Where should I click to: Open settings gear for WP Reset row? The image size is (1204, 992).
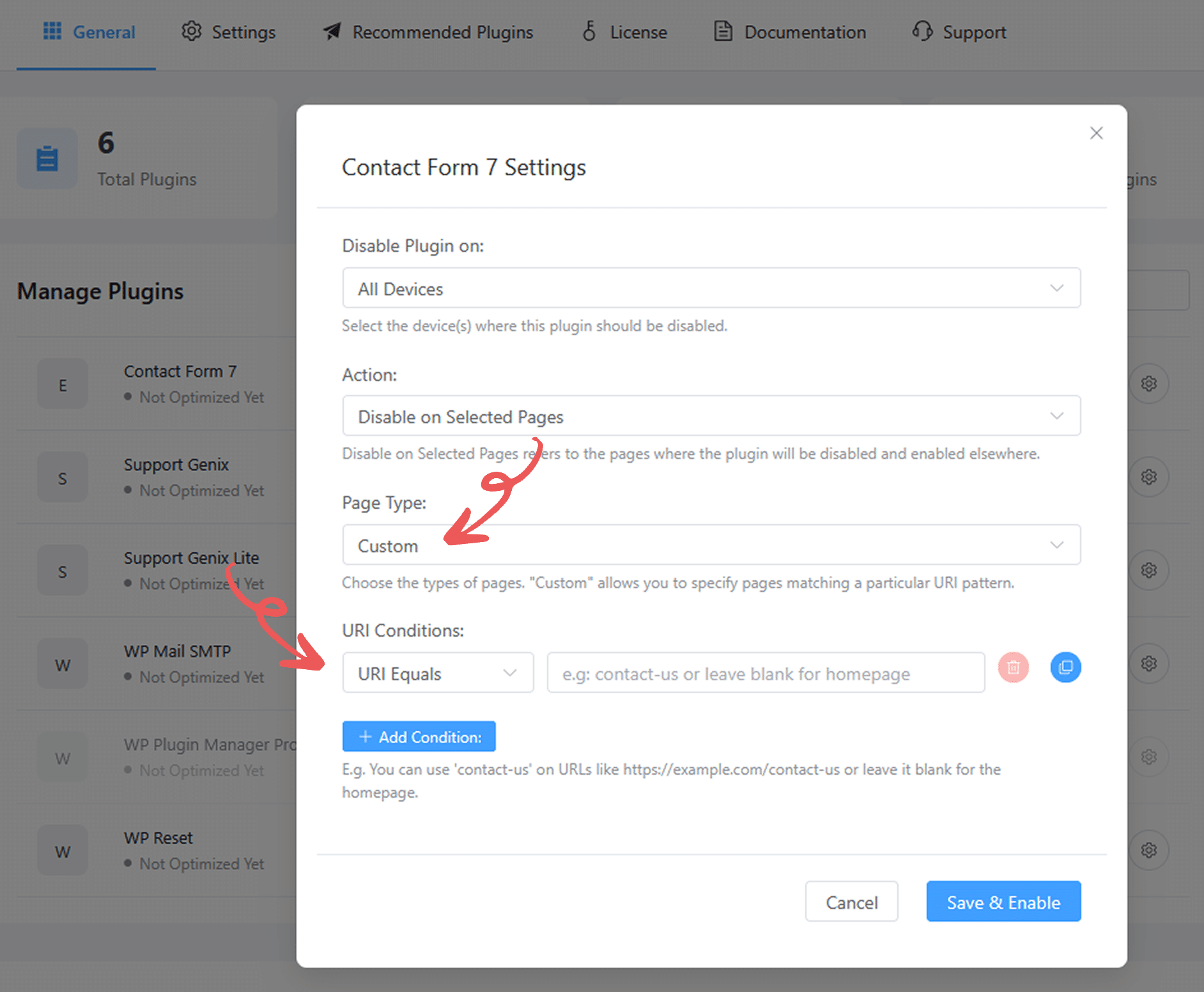[1149, 851]
